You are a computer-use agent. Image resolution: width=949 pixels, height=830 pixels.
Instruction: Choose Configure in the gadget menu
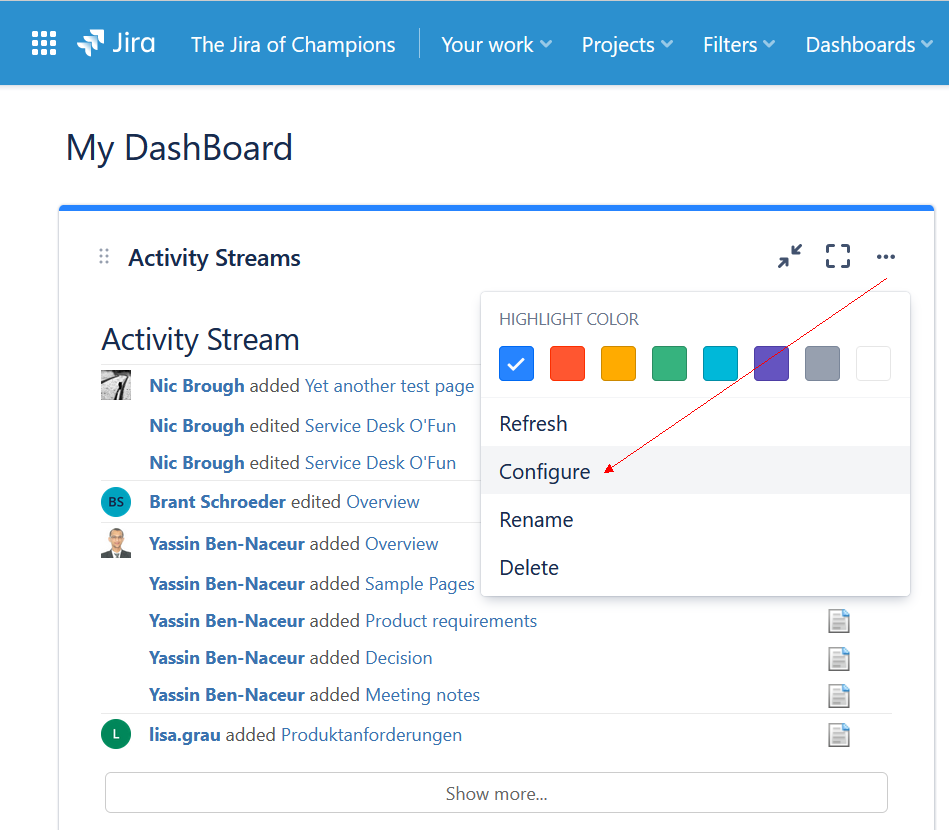pyautogui.click(x=695, y=471)
